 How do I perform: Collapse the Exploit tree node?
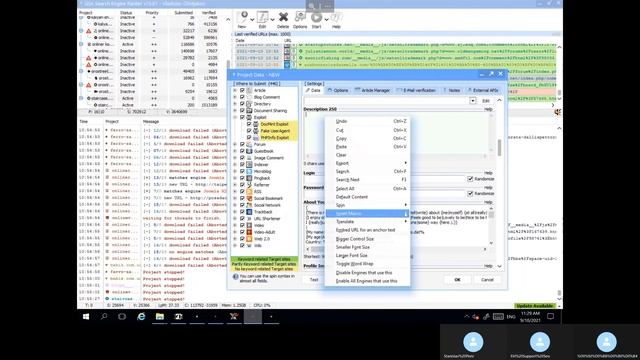click(235, 117)
